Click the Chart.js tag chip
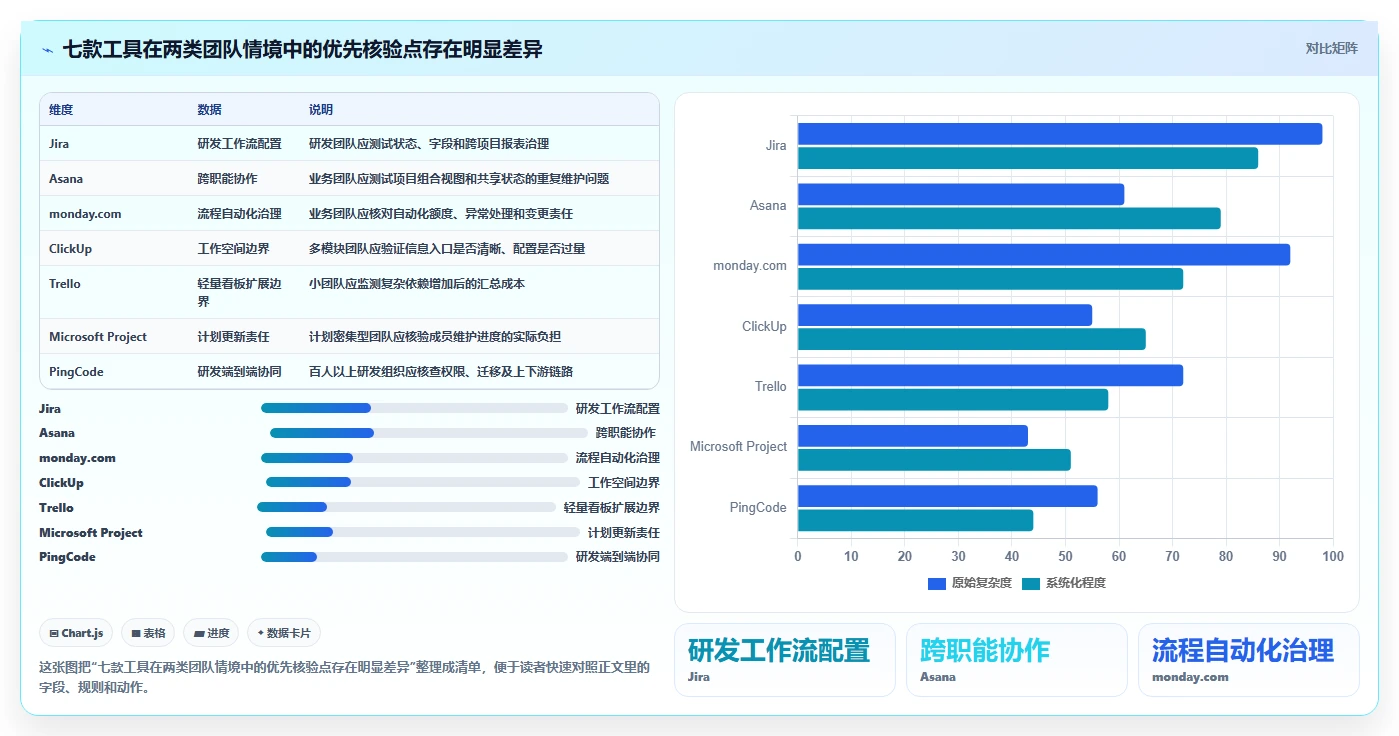The width and height of the screenshot is (1399, 736). click(x=76, y=633)
